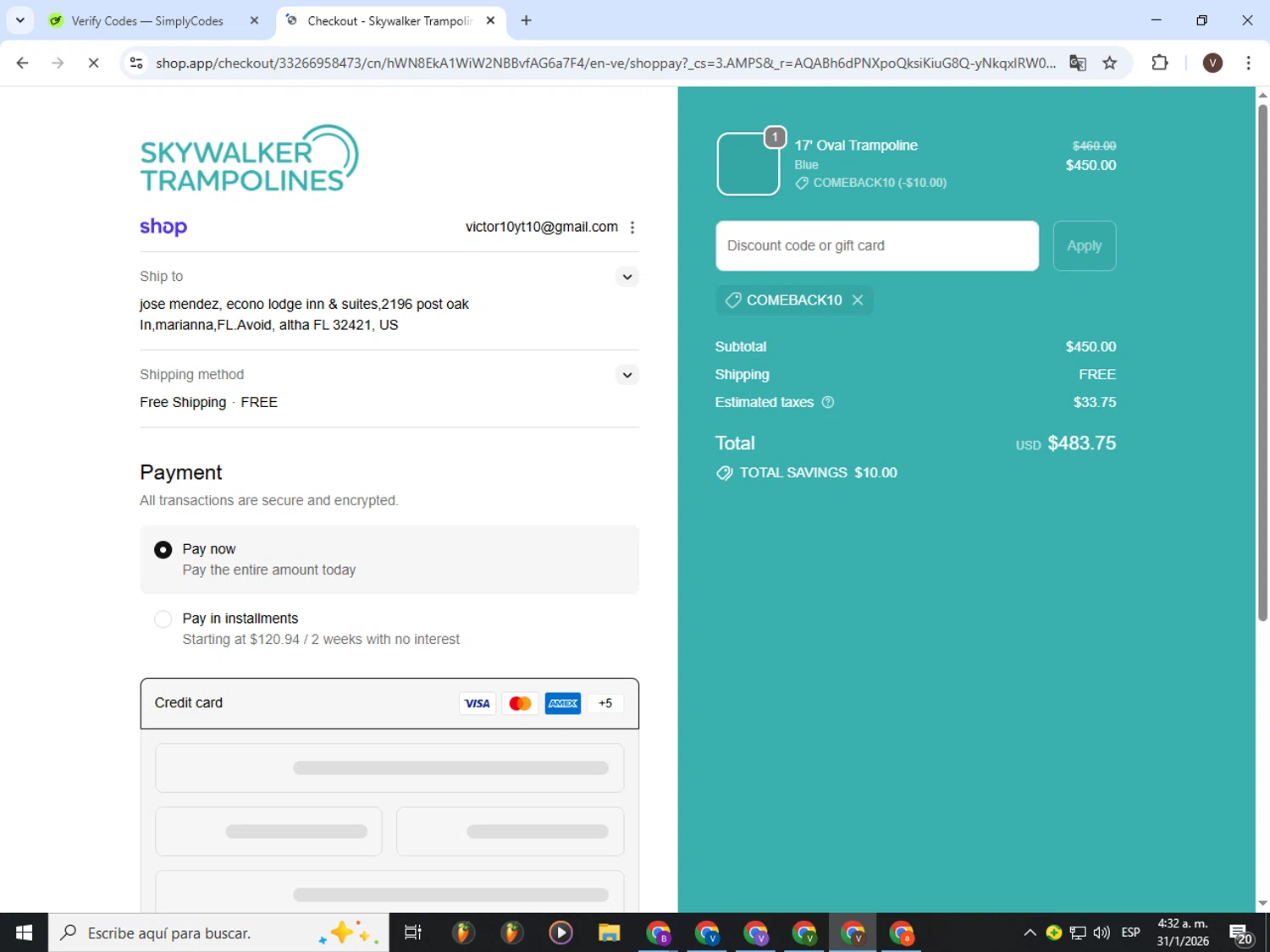Open File Explorer from the taskbar

pyautogui.click(x=609, y=933)
